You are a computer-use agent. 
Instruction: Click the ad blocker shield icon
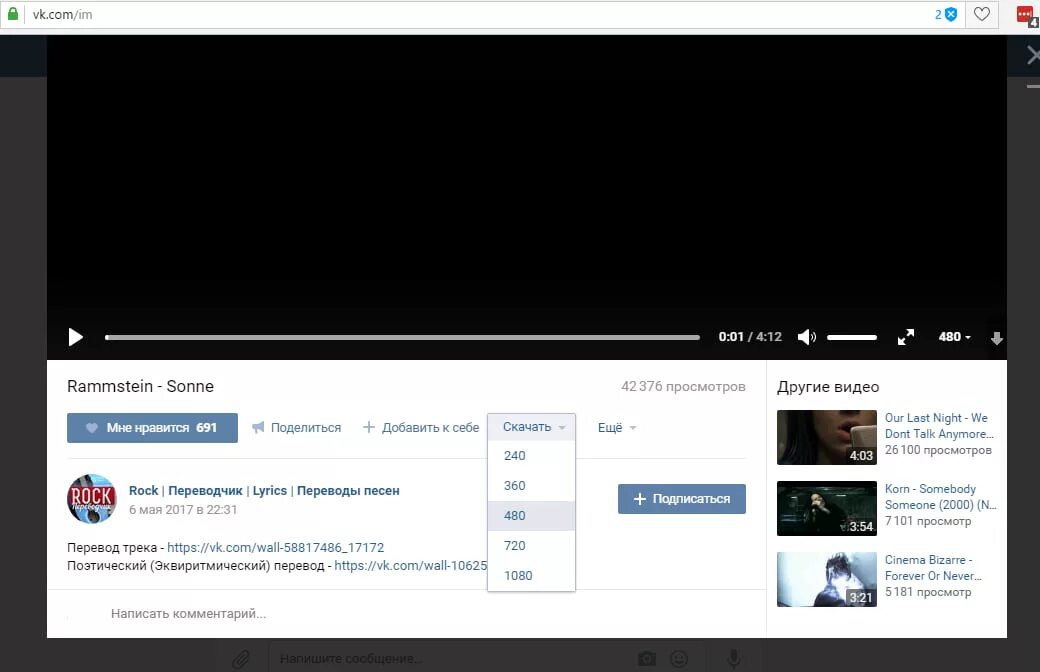click(951, 14)
